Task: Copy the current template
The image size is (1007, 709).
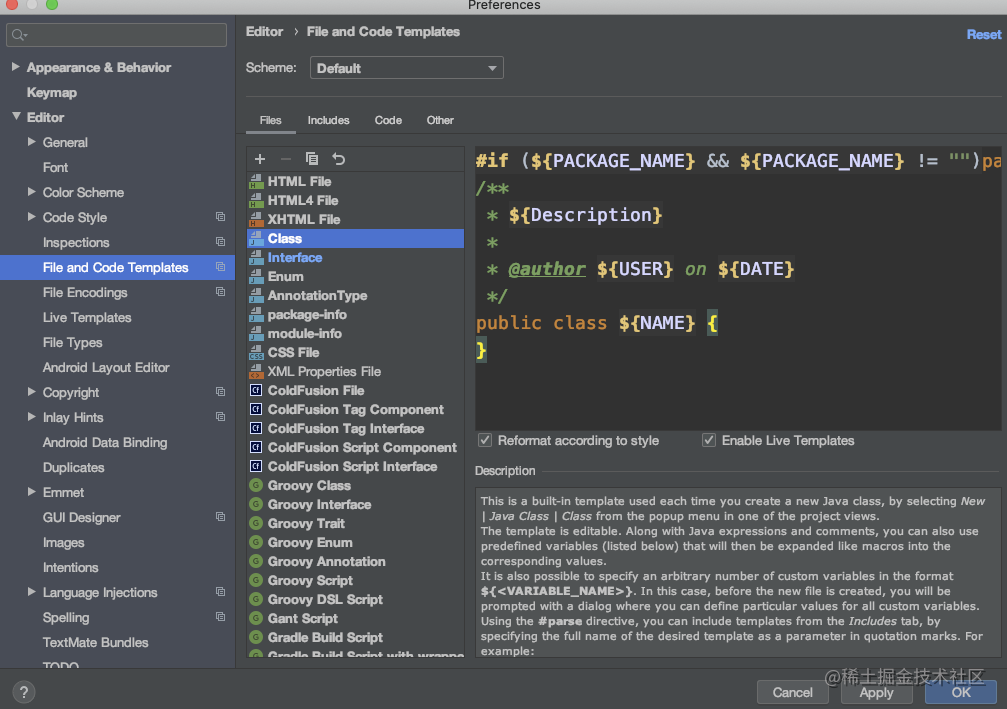Action: coord(310,158)
